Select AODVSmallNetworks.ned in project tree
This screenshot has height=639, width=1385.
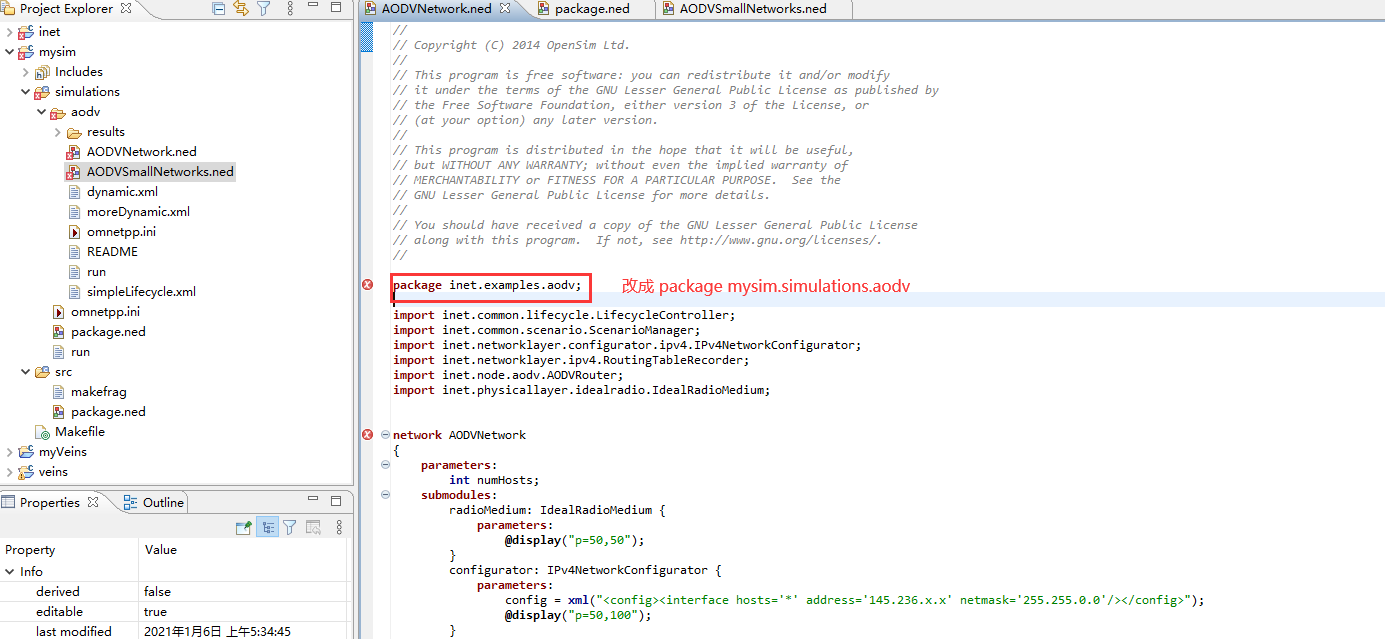point(160,172)
